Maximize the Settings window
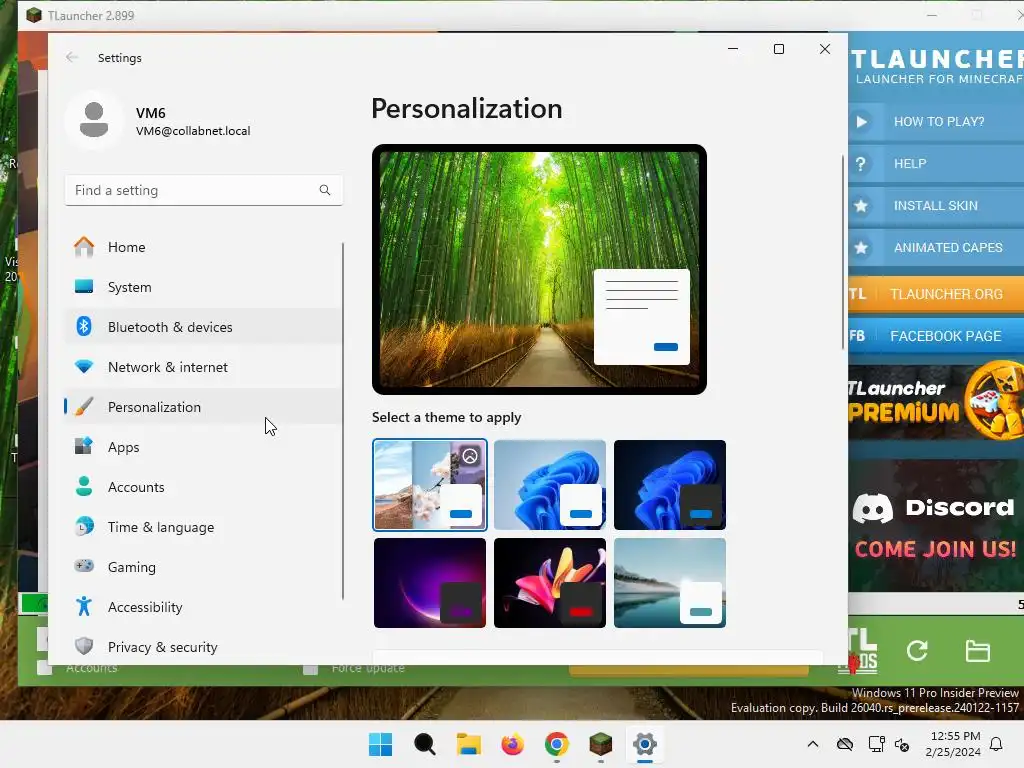The width and height of the screenshot is (1024, 768). pyautogui.click(x=778, y=49)
